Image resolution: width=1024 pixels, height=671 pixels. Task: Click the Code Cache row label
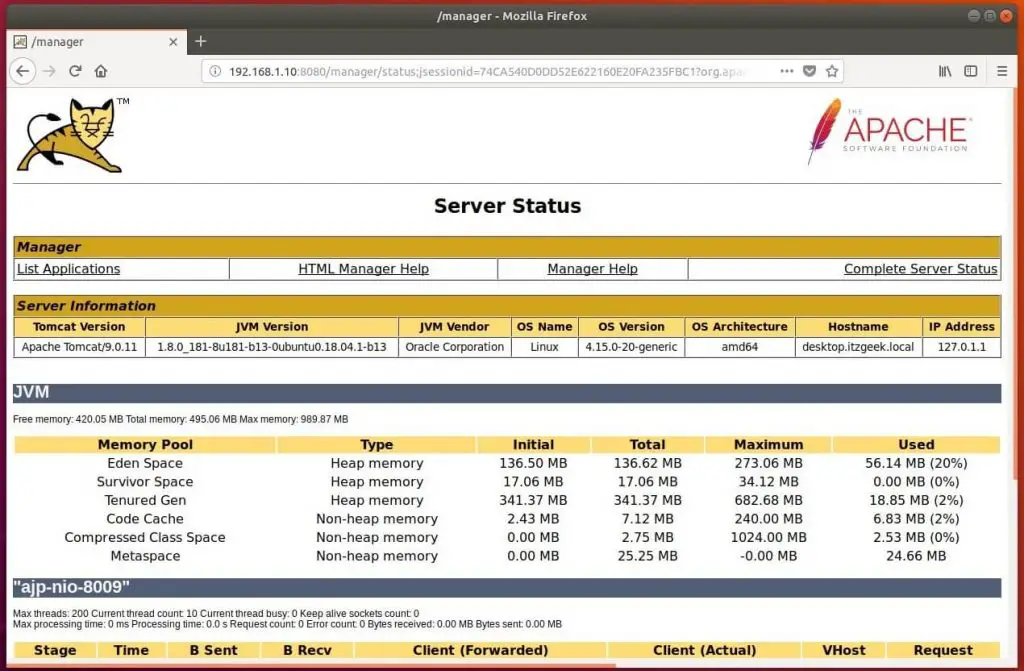pyautogui.click(x=145, y=519)
